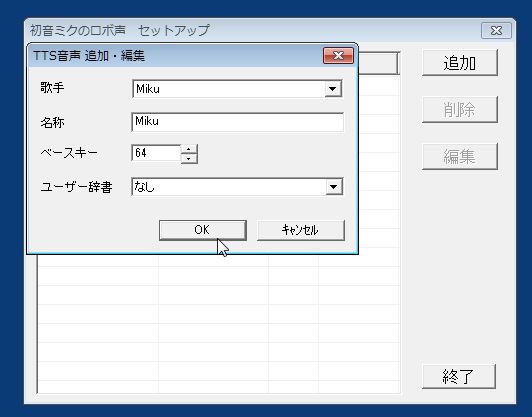Screen dimensions: 532x417
Task: Click the 編集 edit button
Action: tap(460, 156)
